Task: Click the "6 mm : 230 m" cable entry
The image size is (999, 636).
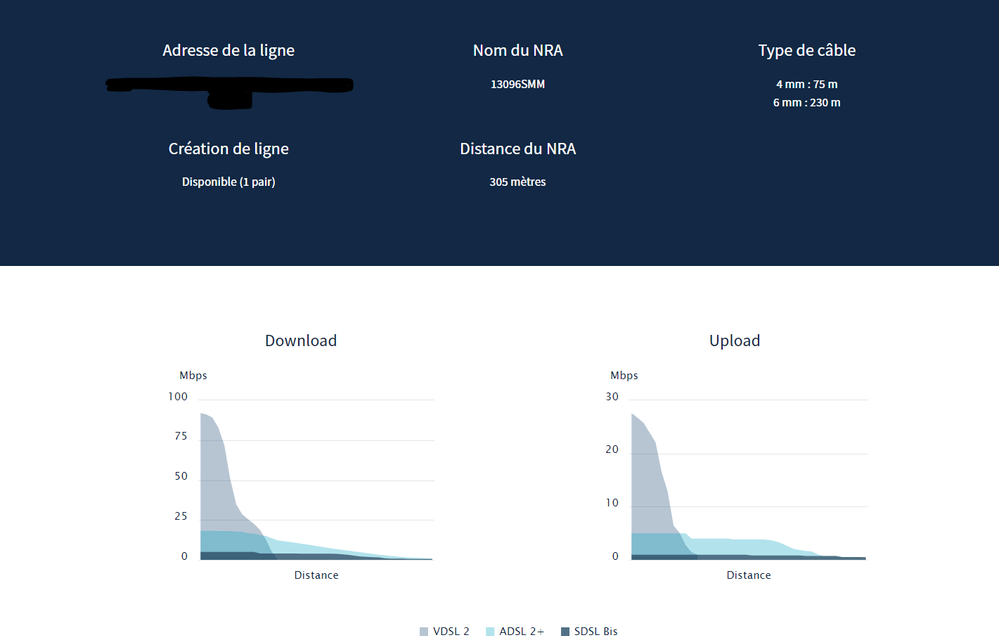Action: pos(806,103)
